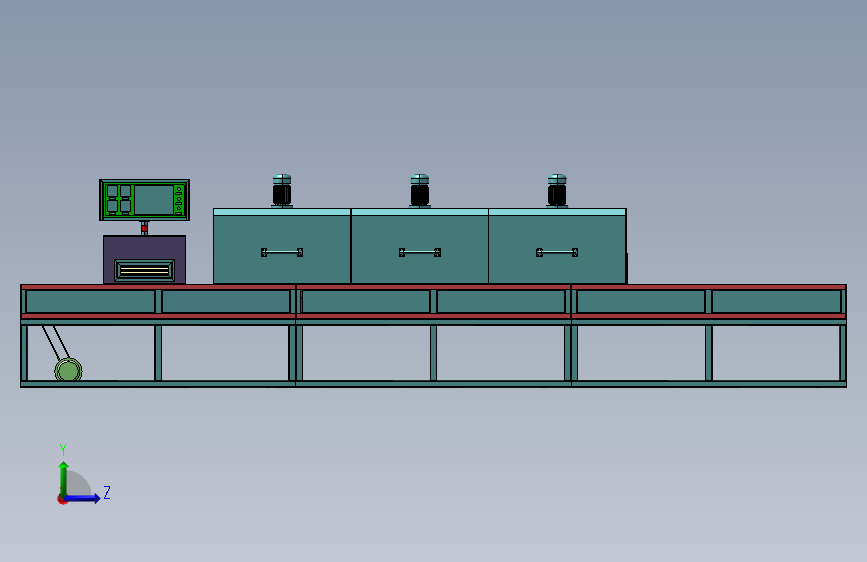Image resolution: width=867 pixels, height=562 pixels.
Task: Pick the door handle on the middle oven chamber
Action: click(420, 252)
